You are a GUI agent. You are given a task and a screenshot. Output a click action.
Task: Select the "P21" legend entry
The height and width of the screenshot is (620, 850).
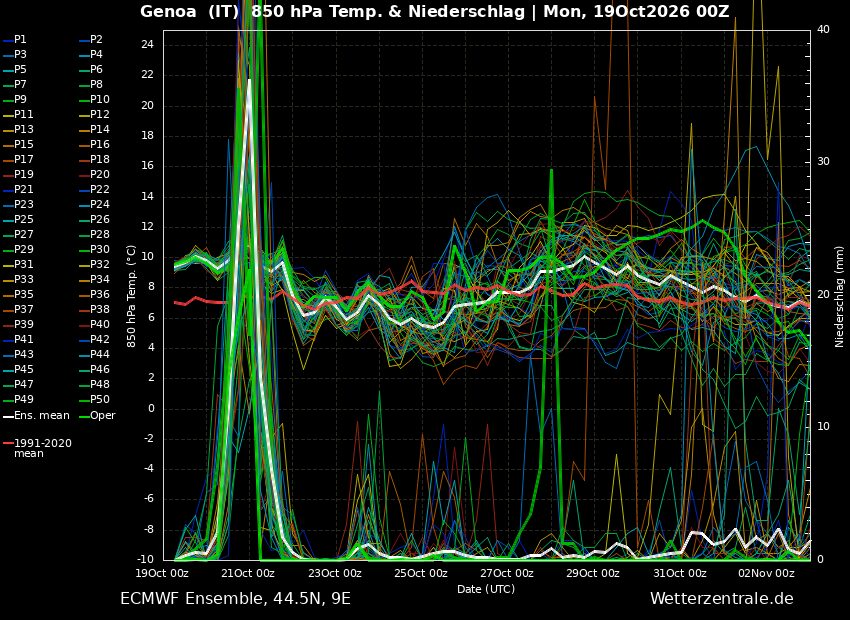point(18,189)
